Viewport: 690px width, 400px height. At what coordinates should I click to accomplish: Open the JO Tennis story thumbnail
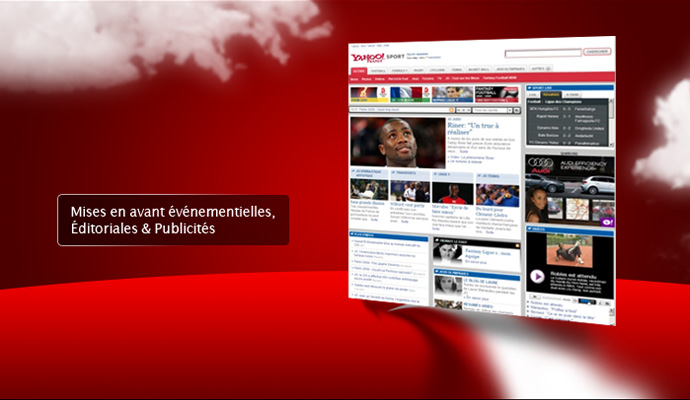tap(497, 195)
